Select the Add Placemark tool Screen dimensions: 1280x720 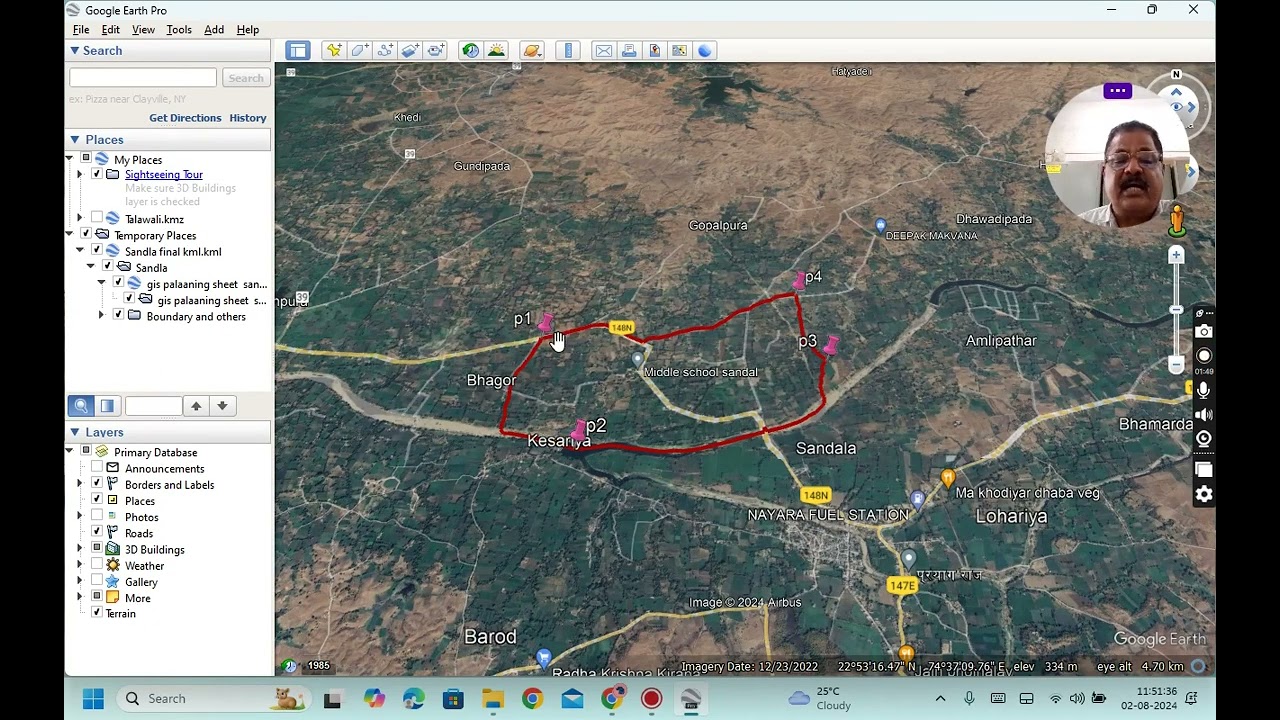point(334,50)
